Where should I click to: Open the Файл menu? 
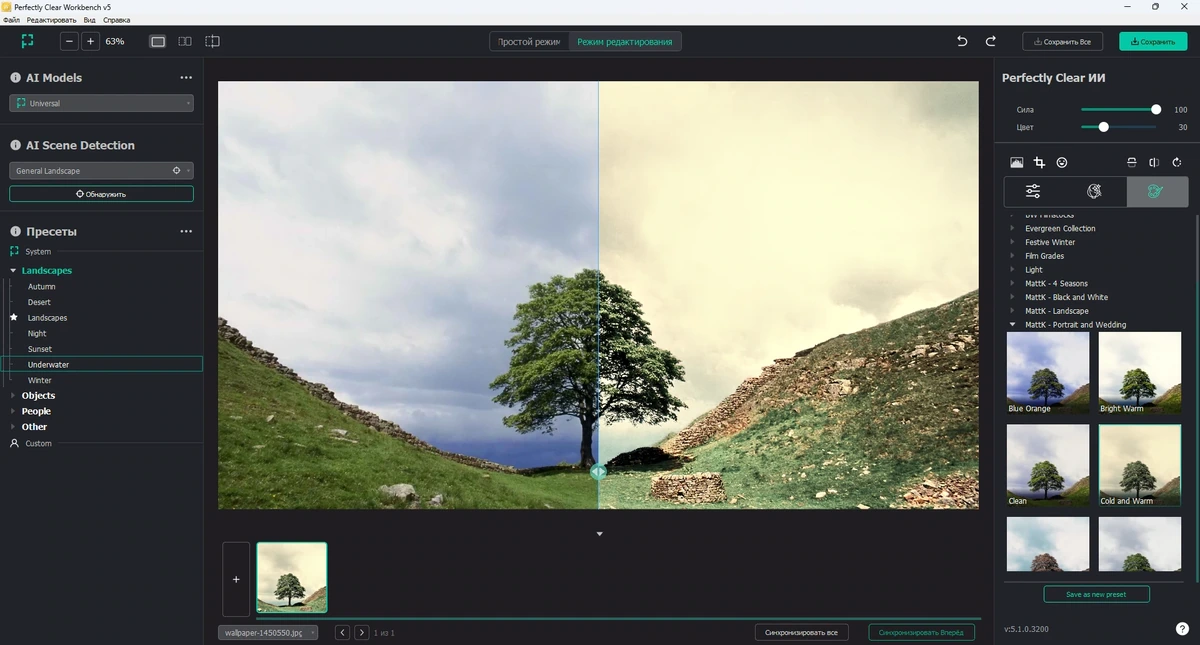(x=12, y=20)
